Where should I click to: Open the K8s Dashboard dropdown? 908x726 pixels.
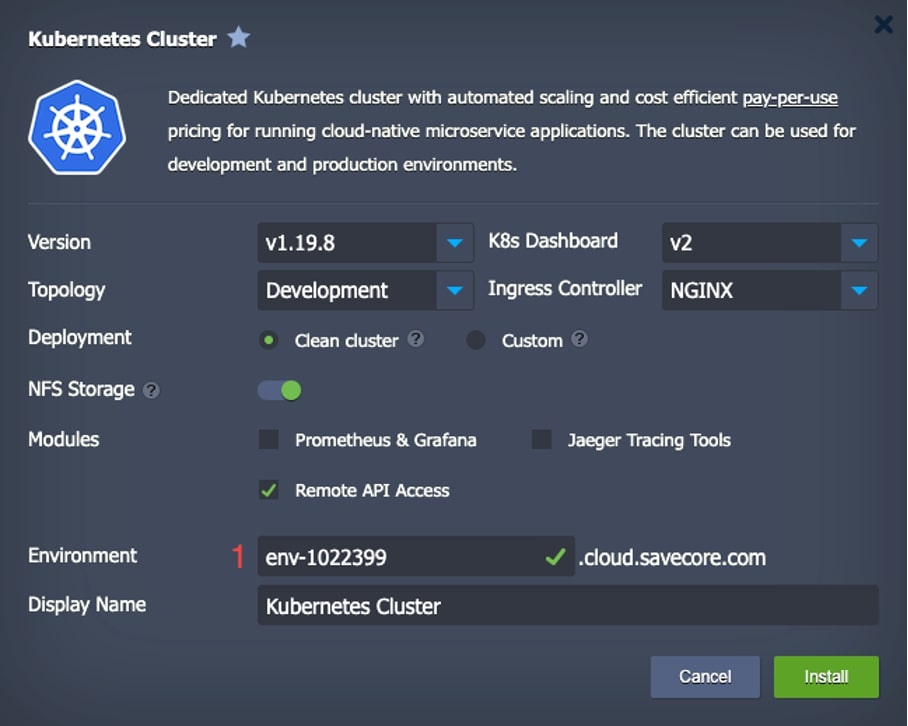pos(858,242)
